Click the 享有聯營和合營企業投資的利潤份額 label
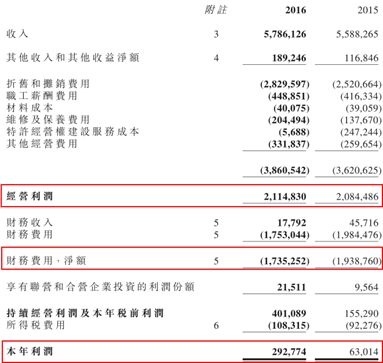This screenshot has height=363, width=383. [100, 287]
